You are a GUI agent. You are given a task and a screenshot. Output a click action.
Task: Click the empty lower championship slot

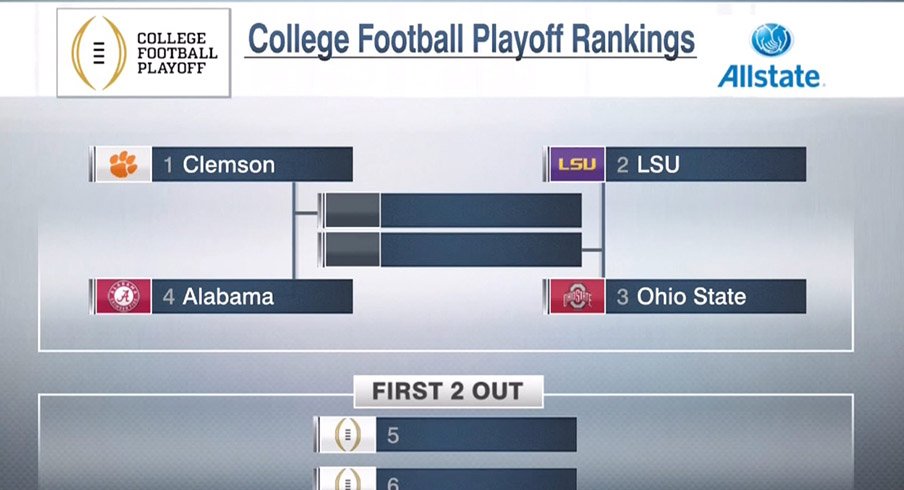450,250
